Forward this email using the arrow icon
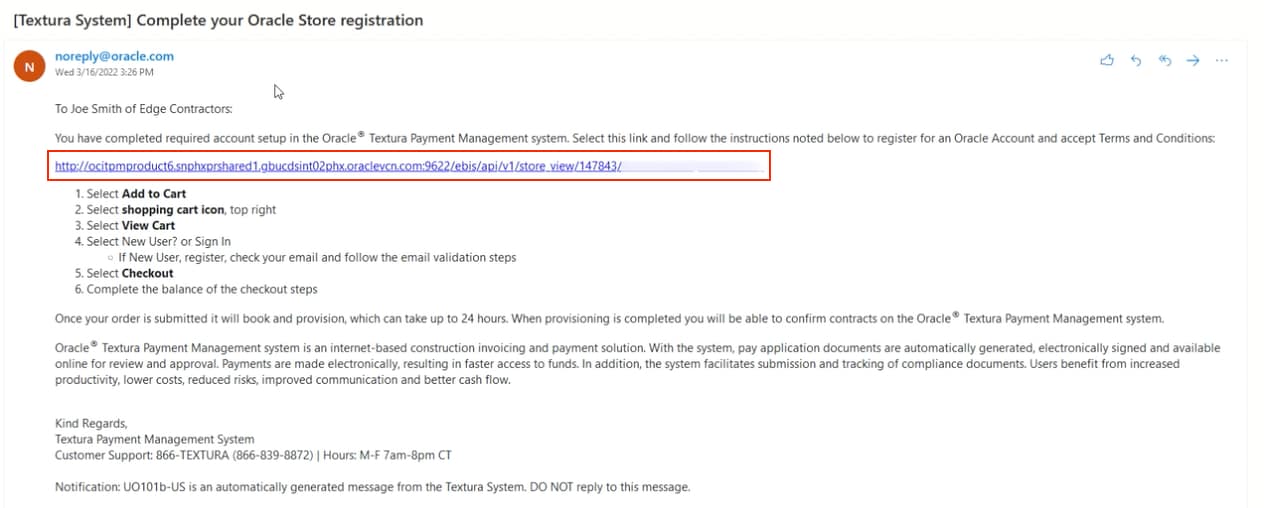Image resolution: width=1264 pixels, height=508 pixels. [1192, 61]
